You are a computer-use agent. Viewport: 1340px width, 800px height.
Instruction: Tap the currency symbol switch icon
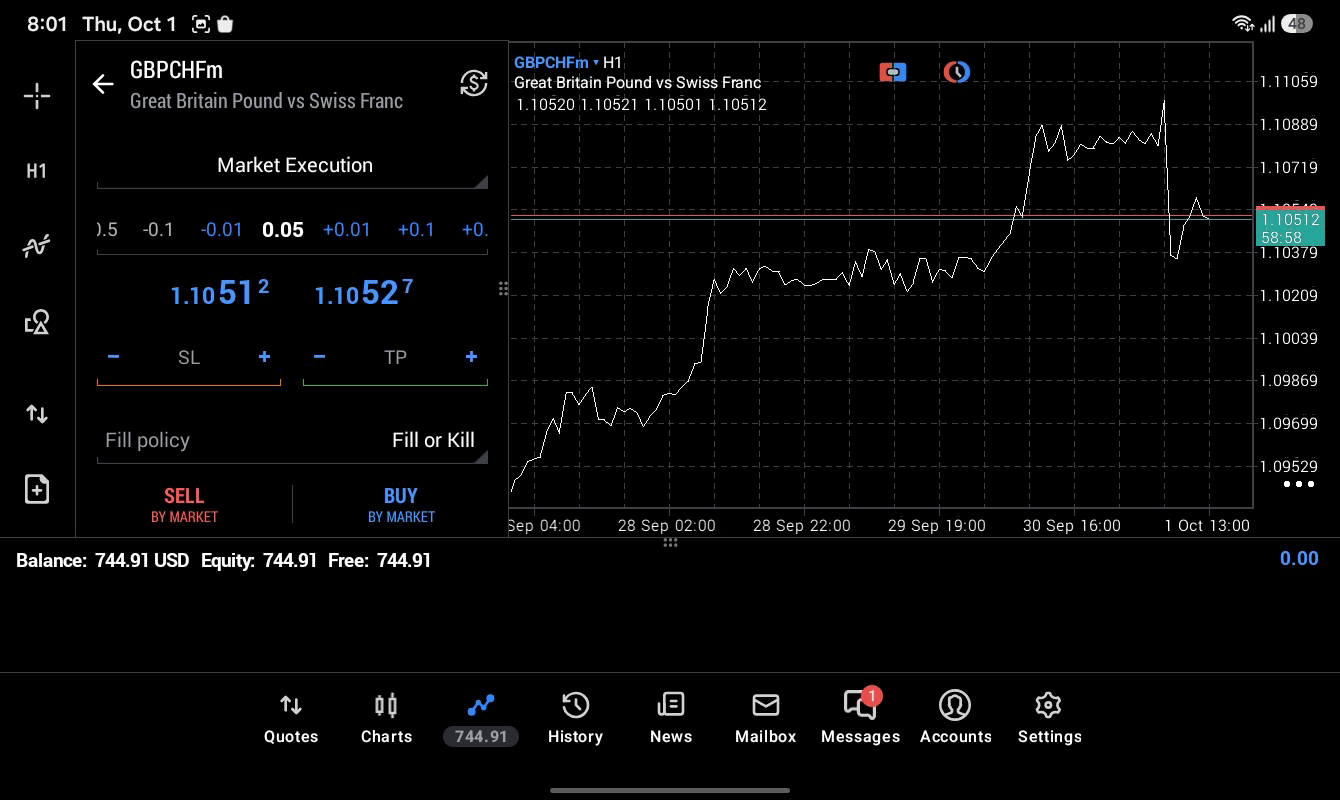pyautogui.click(x=474, y=83)
